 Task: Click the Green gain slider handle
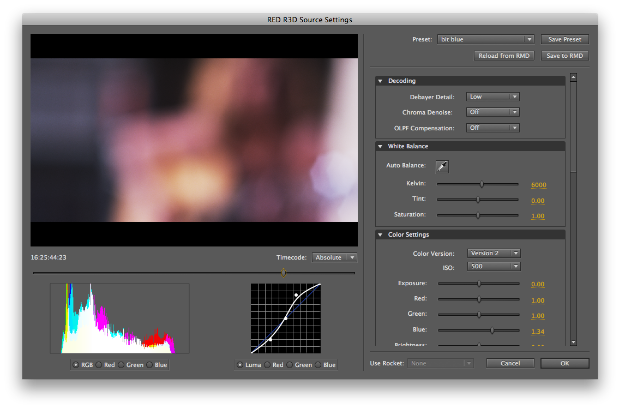[479, 315]
